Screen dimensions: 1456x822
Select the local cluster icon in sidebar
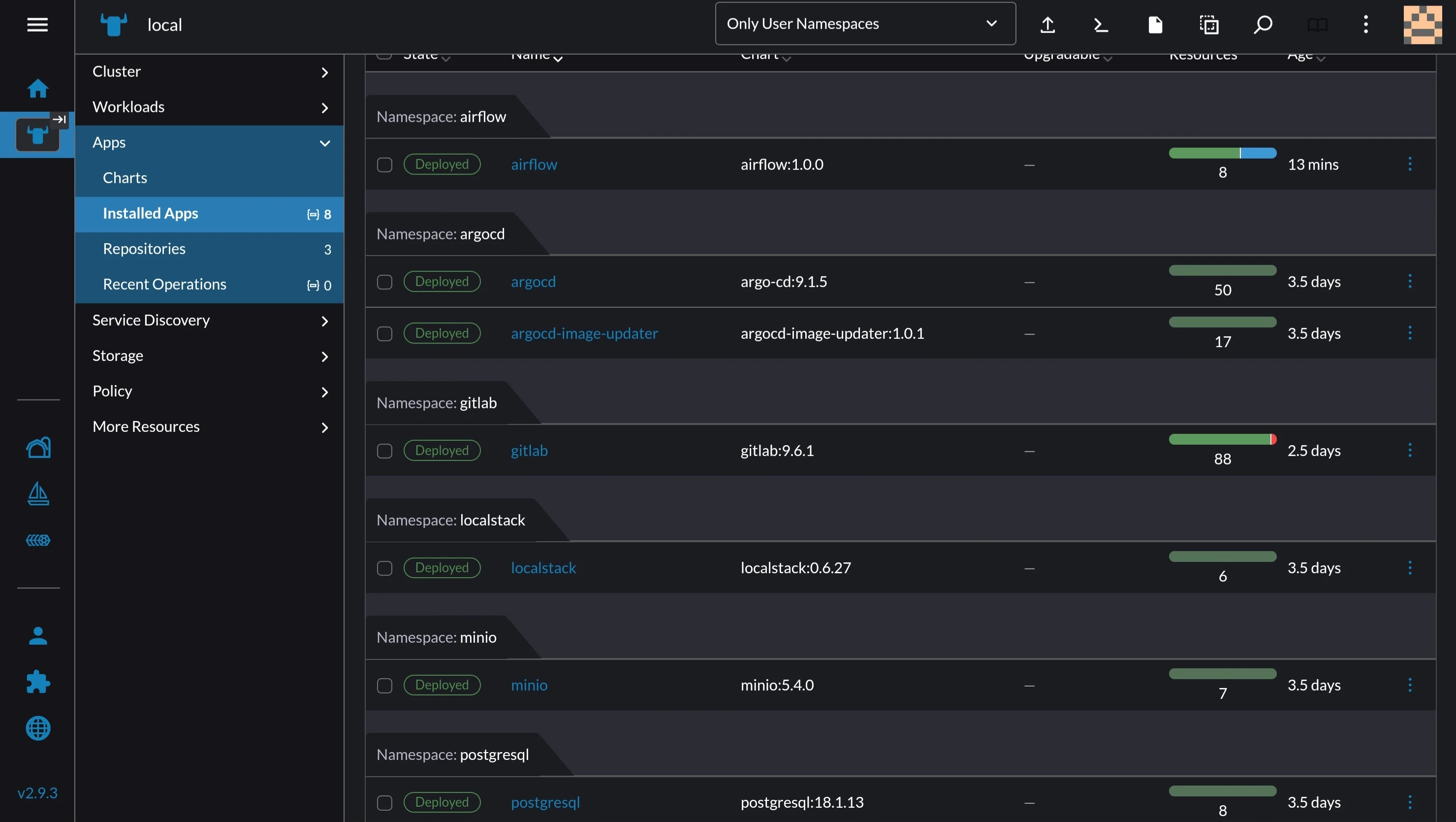[37, 134]
